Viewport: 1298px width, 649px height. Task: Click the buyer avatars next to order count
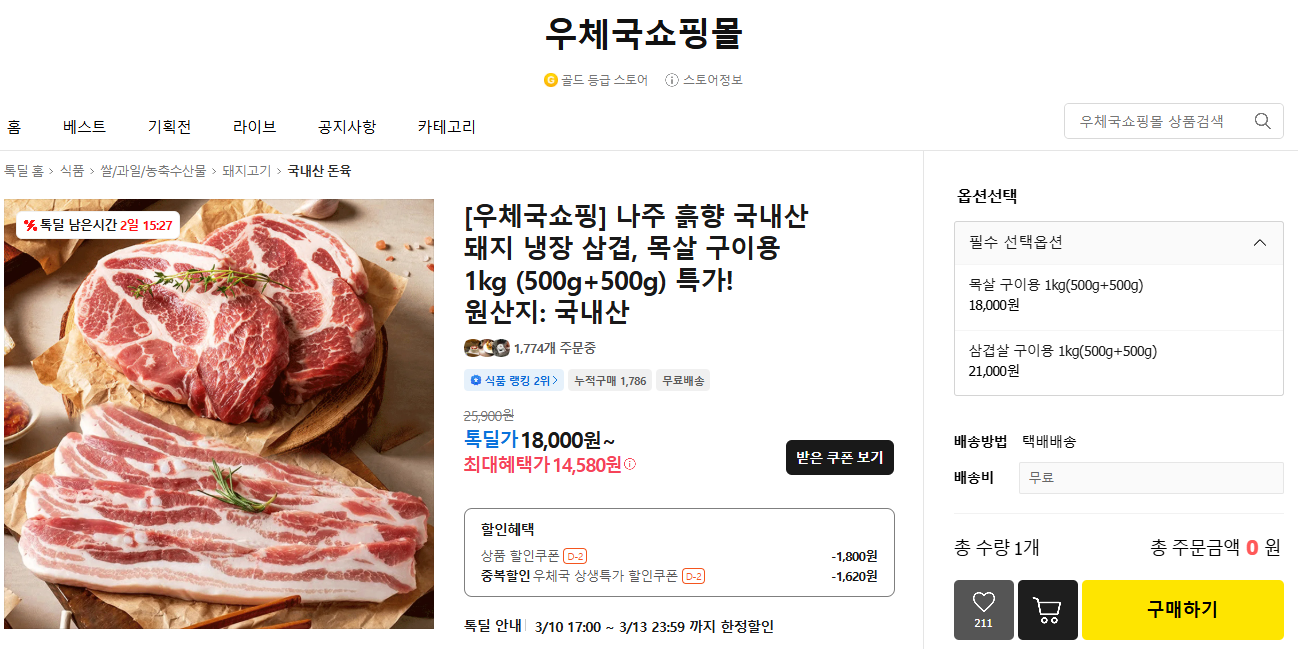[x=487, y=348]
